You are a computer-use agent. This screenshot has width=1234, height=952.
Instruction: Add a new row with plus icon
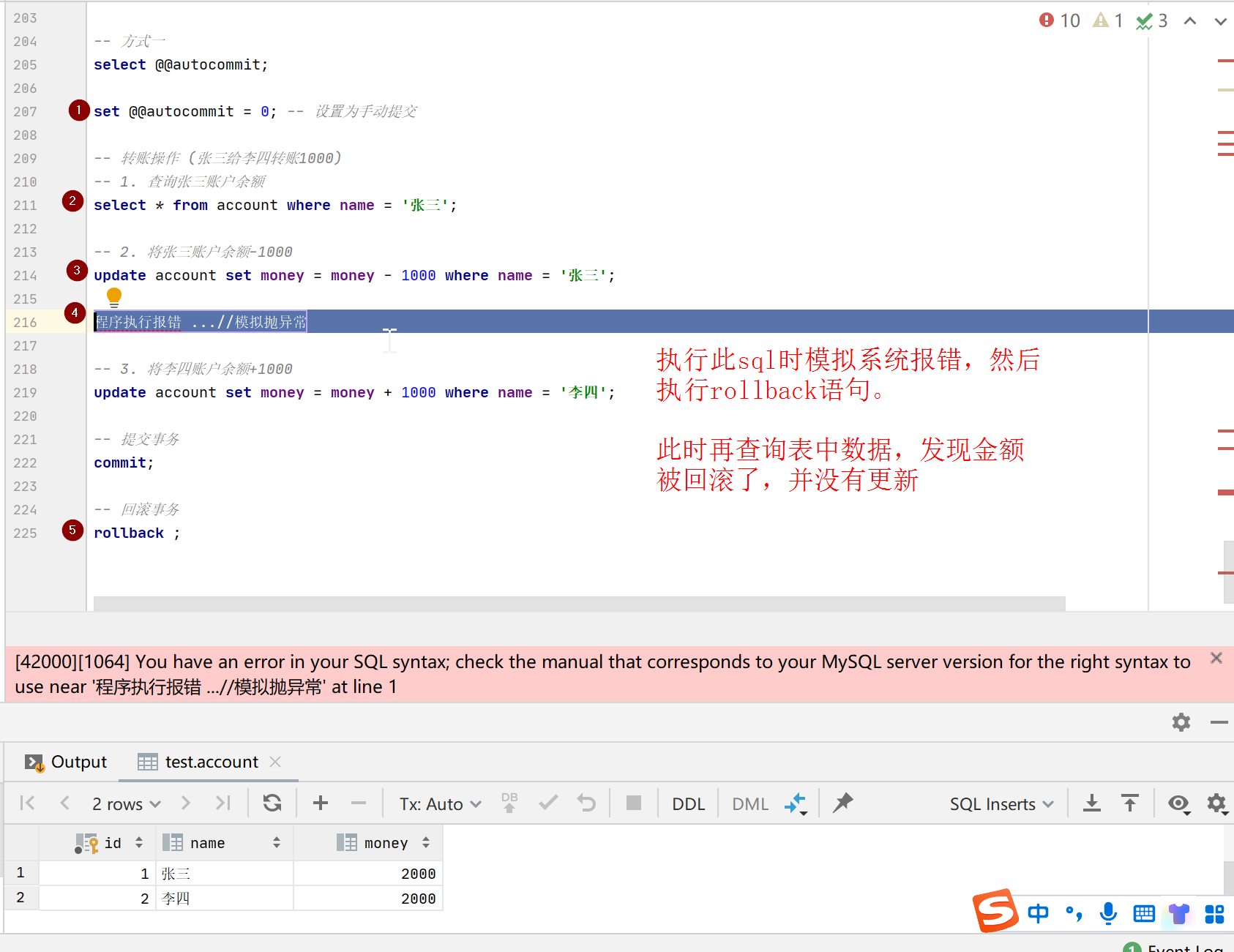pyautogui.click(x=320, y=803)
